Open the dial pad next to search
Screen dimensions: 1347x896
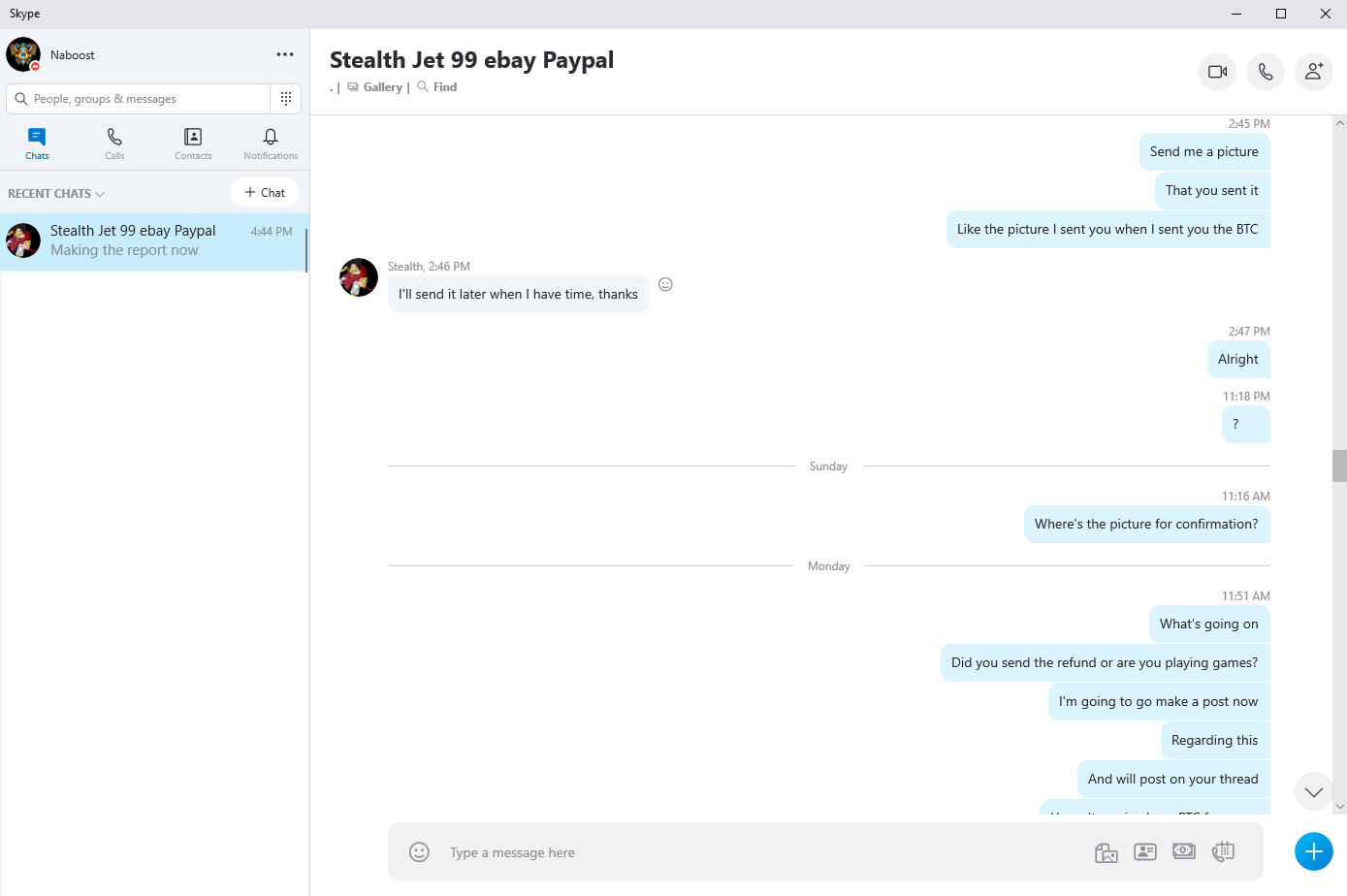286,98
